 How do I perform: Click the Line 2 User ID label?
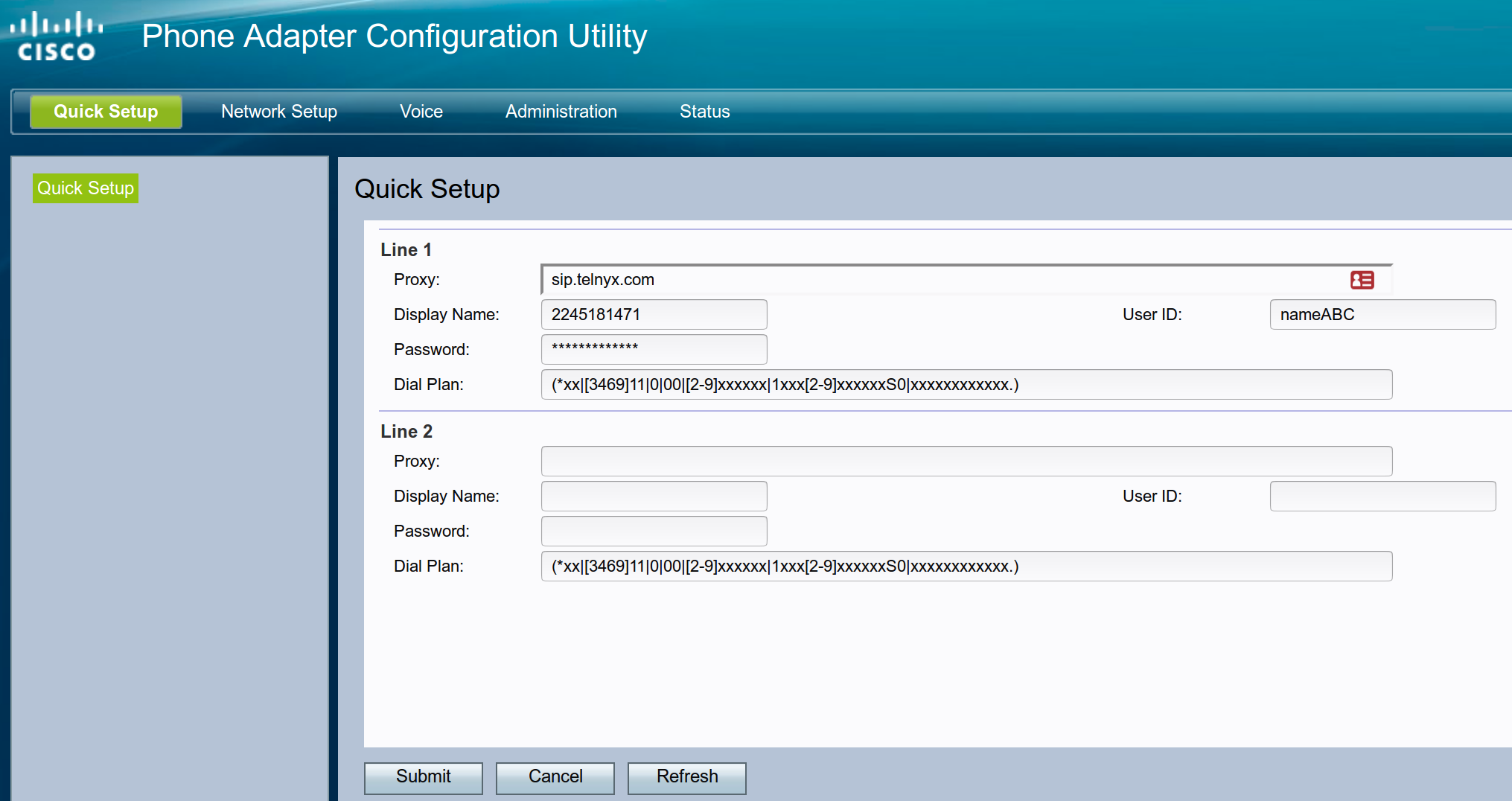pyautogui.click(x=1152, y=497)
